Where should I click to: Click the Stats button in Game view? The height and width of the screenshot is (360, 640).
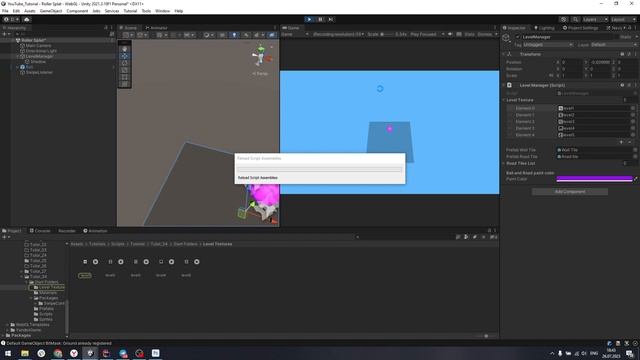469,34
